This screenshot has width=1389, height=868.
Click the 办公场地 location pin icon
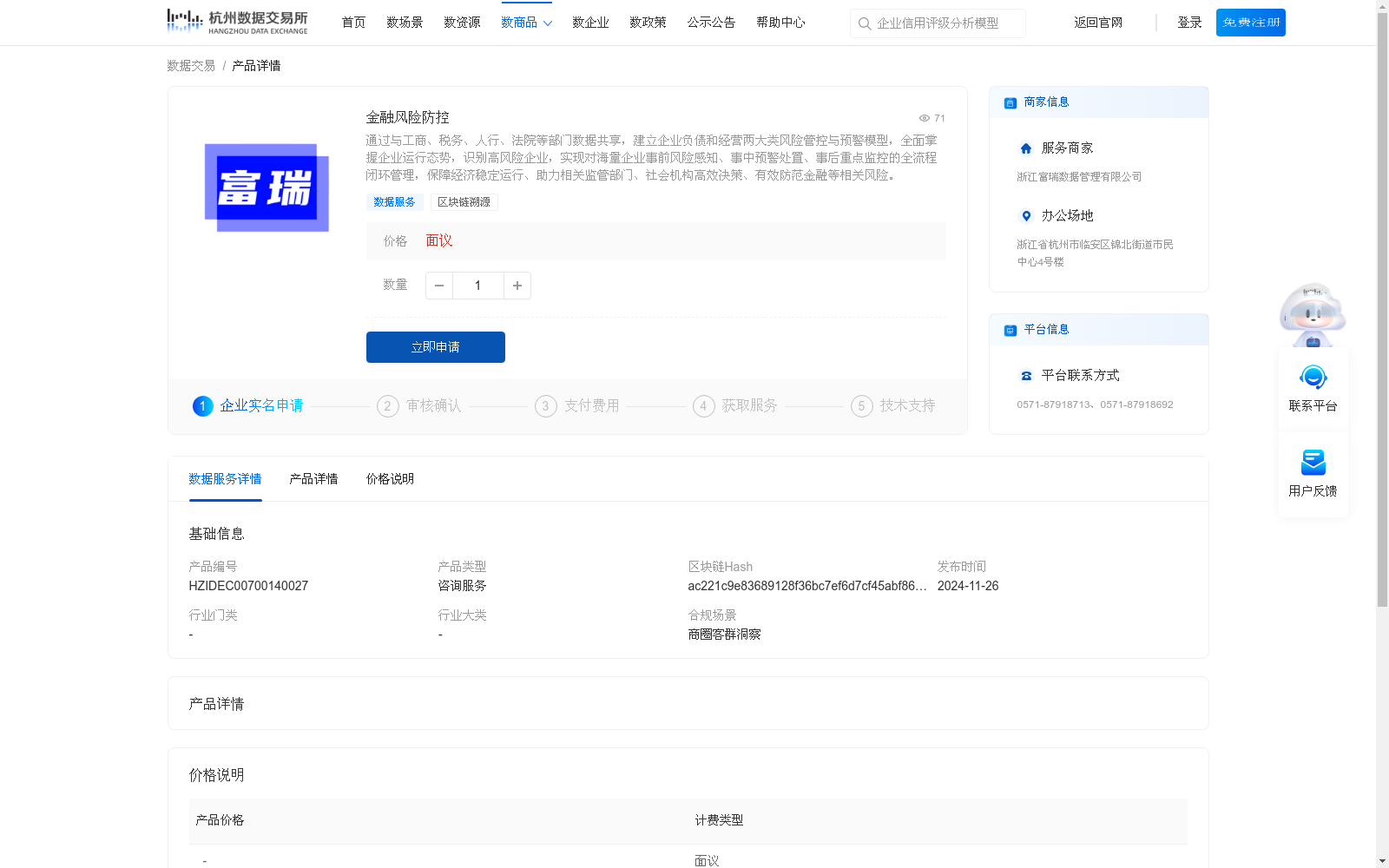coord(1026,216)
